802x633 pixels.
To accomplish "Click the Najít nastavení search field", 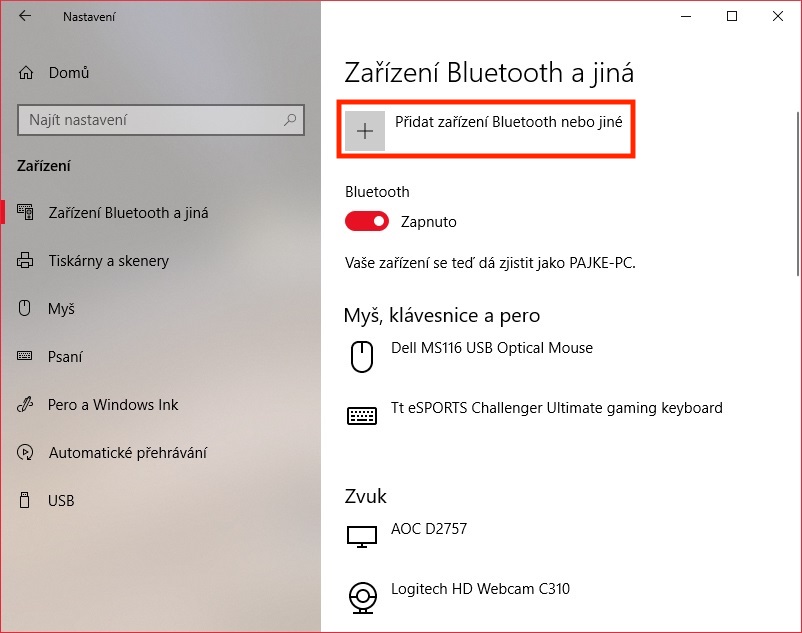I will click(x=161, y=120).
